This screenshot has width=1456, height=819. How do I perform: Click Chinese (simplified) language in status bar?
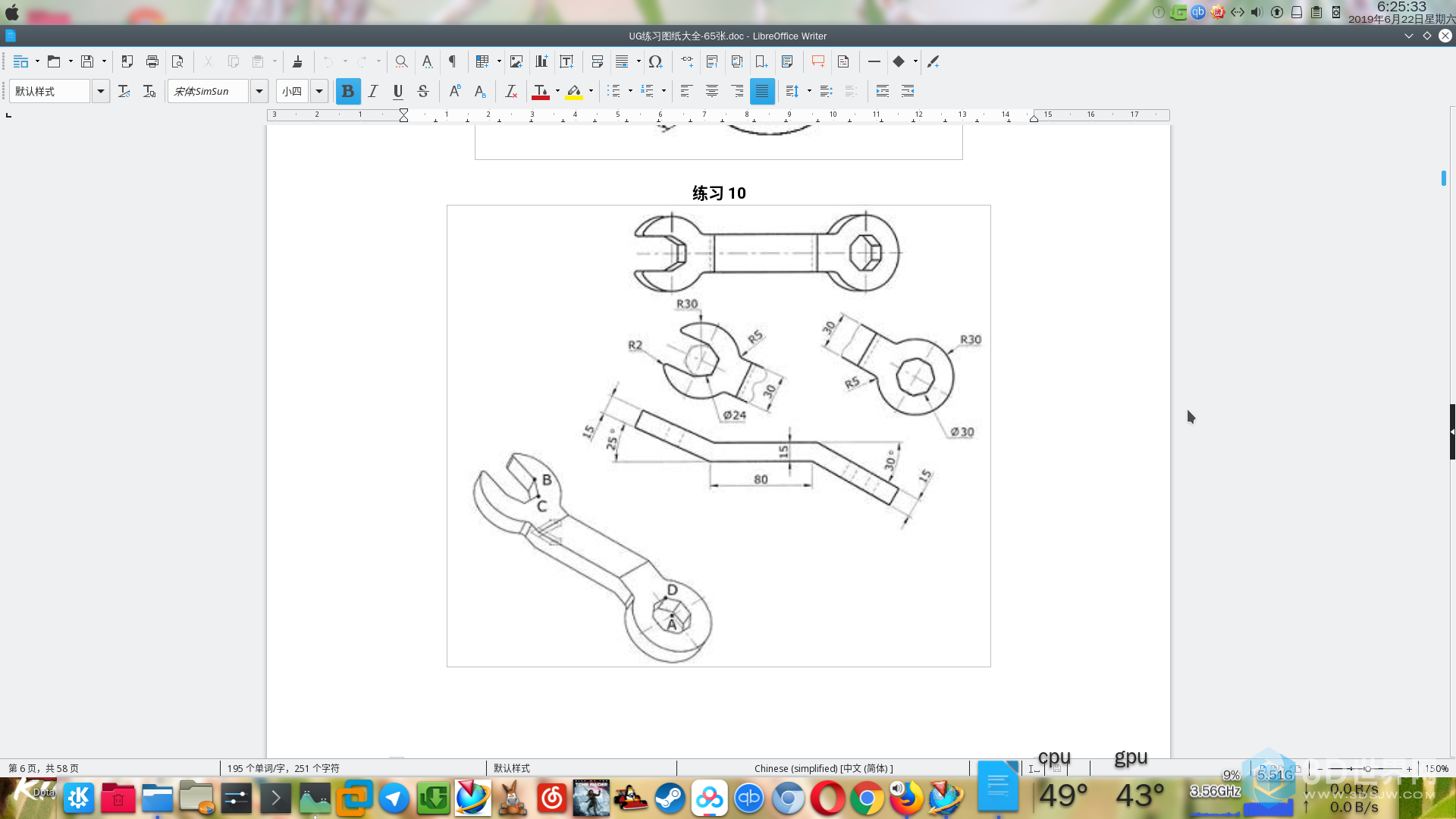tap(824, 768)
